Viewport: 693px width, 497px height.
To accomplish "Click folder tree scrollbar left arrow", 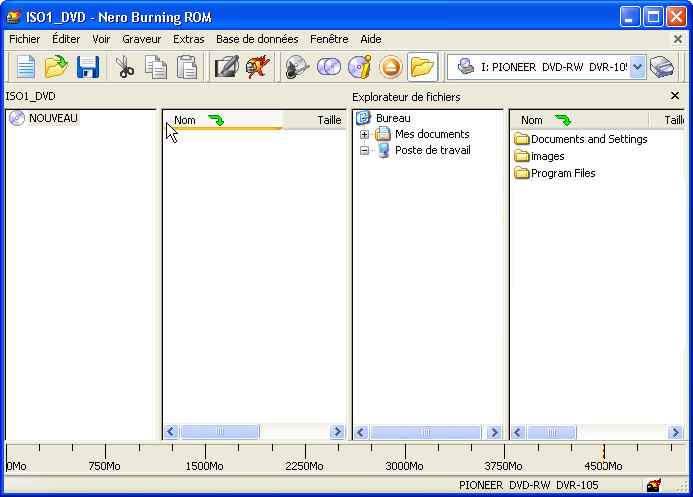I will tap(361, 432).
